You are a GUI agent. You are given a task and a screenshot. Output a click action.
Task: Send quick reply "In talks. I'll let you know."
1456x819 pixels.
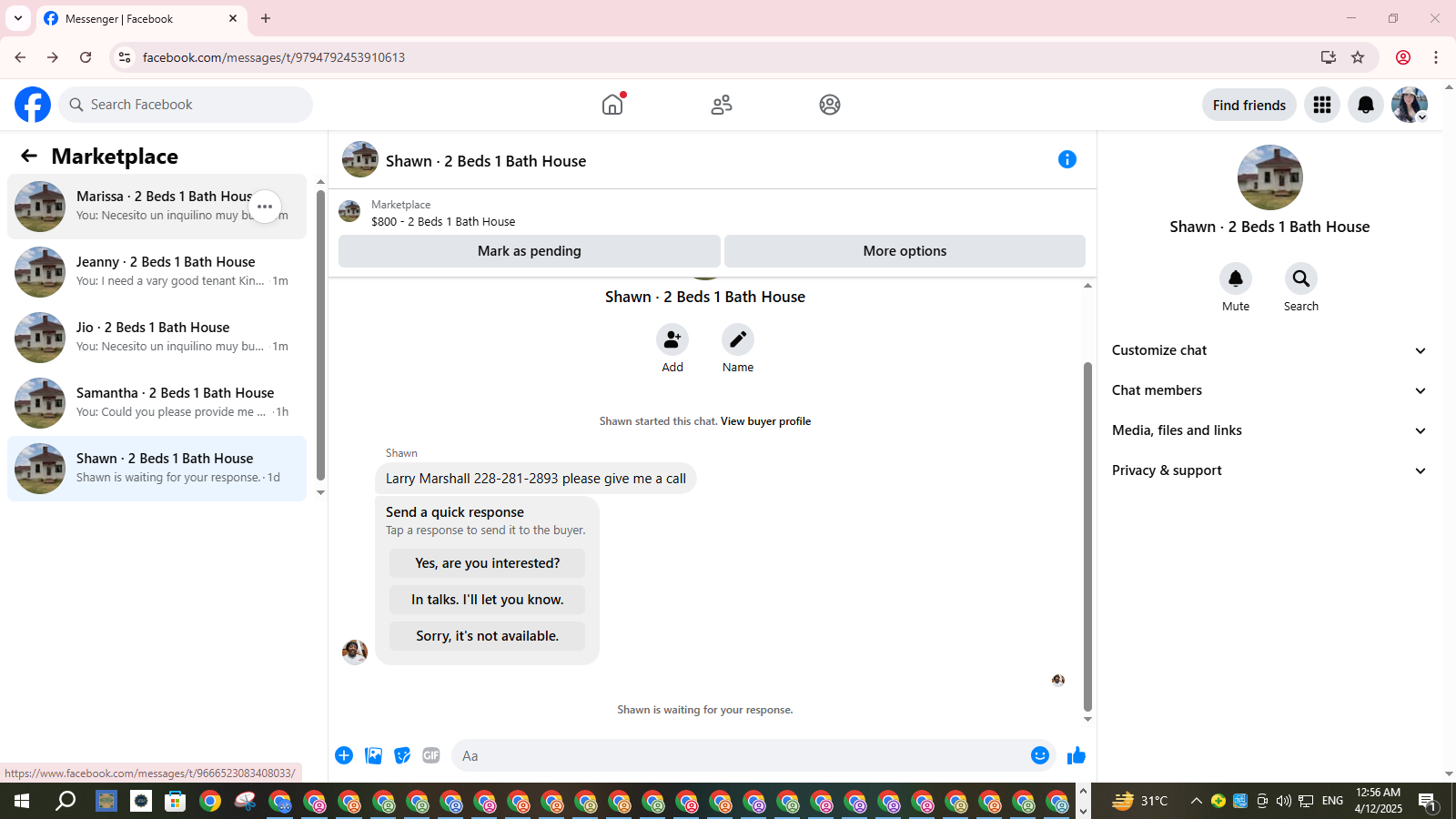488,600
